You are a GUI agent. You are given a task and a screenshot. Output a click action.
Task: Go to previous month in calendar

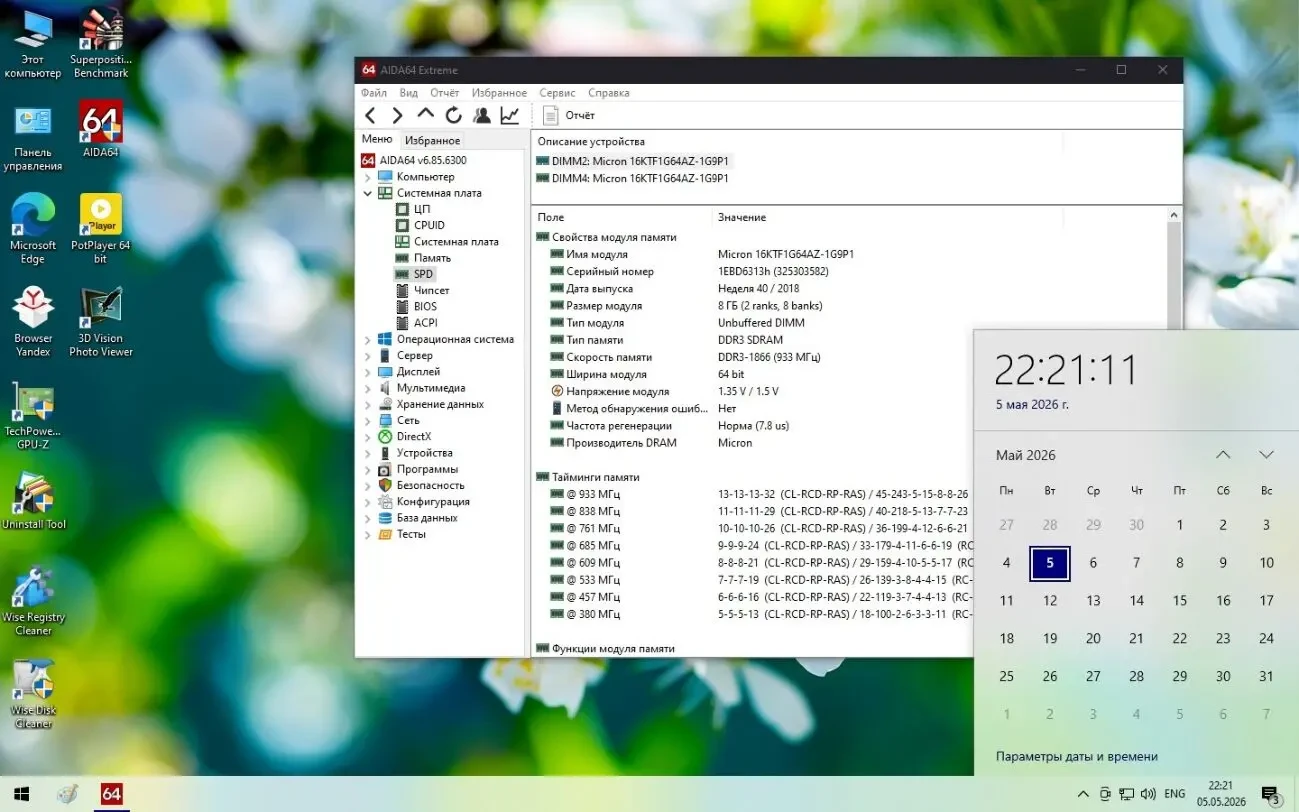1222,455
